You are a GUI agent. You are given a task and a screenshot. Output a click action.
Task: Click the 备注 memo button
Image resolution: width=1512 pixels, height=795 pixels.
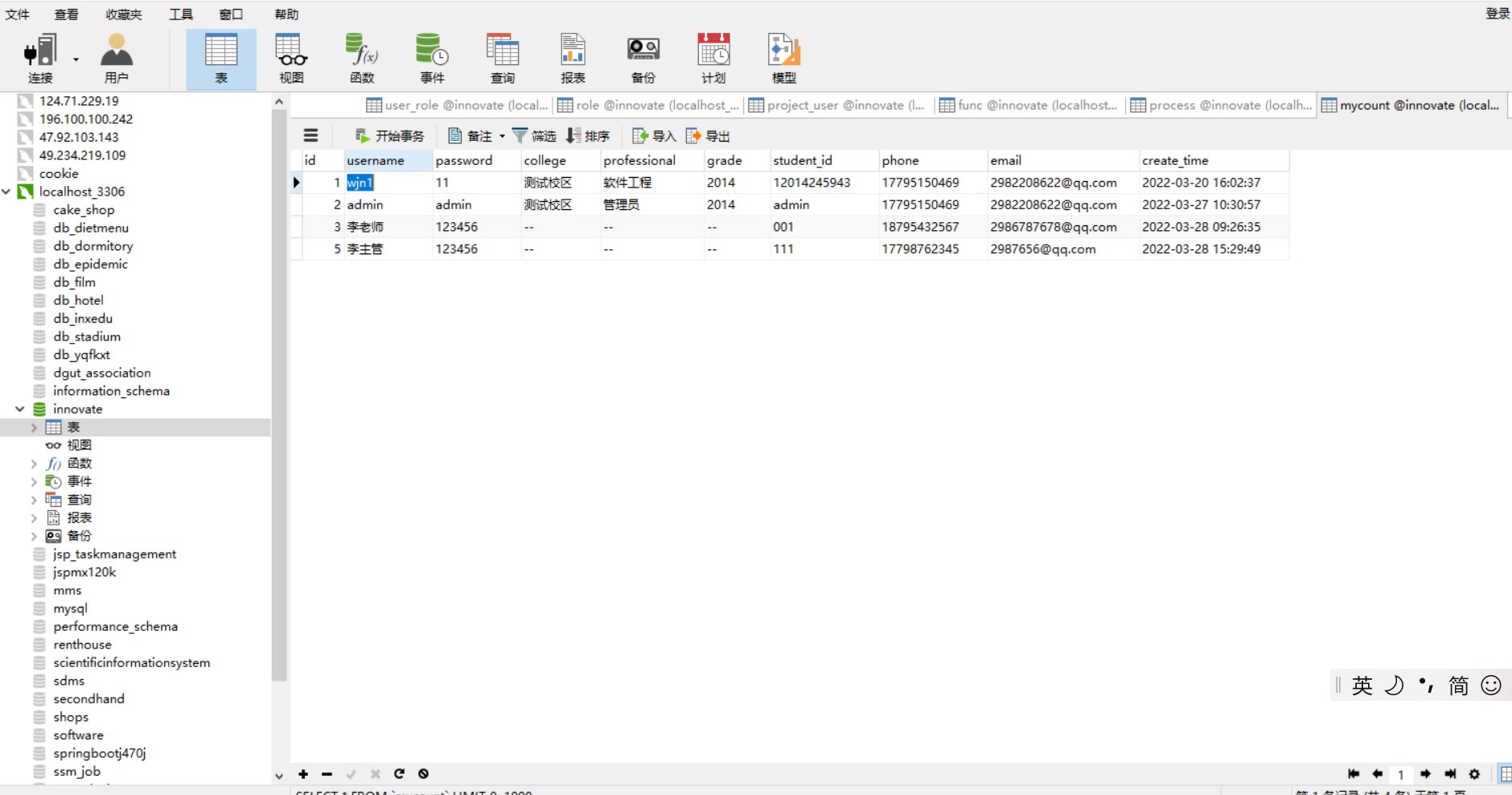[470, 136]
